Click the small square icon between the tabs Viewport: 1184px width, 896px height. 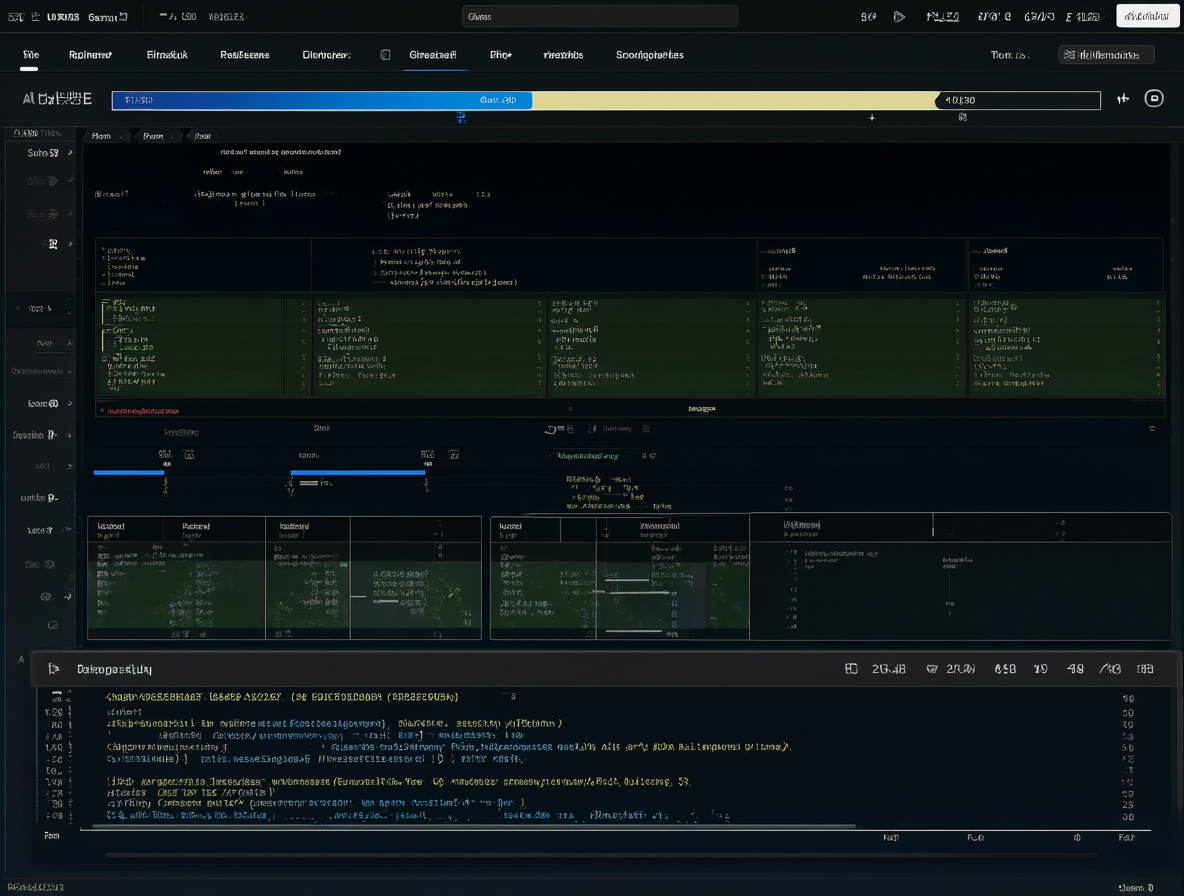point(385,55)
